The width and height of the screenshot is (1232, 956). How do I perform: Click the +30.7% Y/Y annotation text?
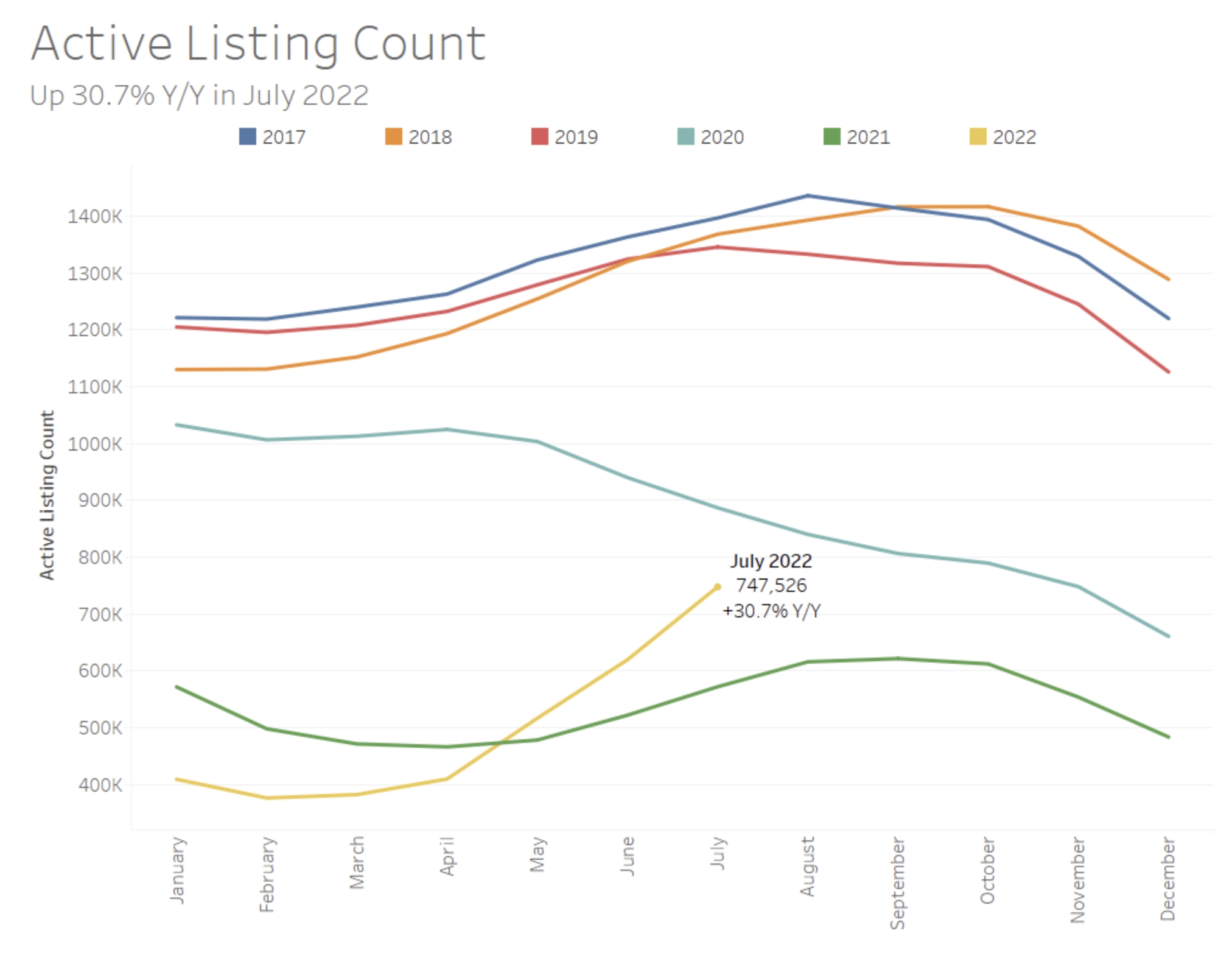point(771,611)
